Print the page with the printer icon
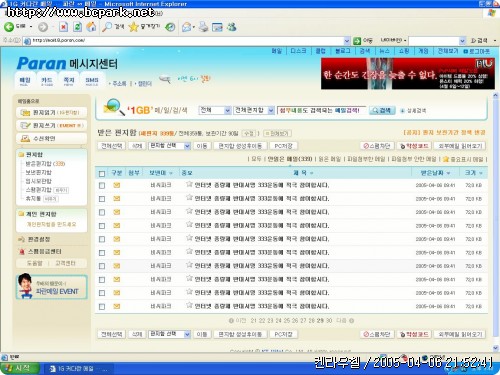This screenshot has width=500, height=375. click(x=203, y=27)
